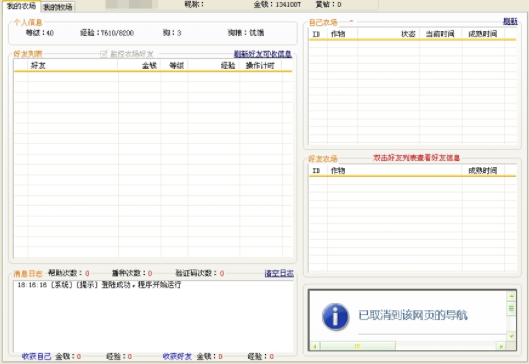This screenshot has width=529, height=364.
Task: Click browser pane scroll-down arrow
Action: click(511, 336)
